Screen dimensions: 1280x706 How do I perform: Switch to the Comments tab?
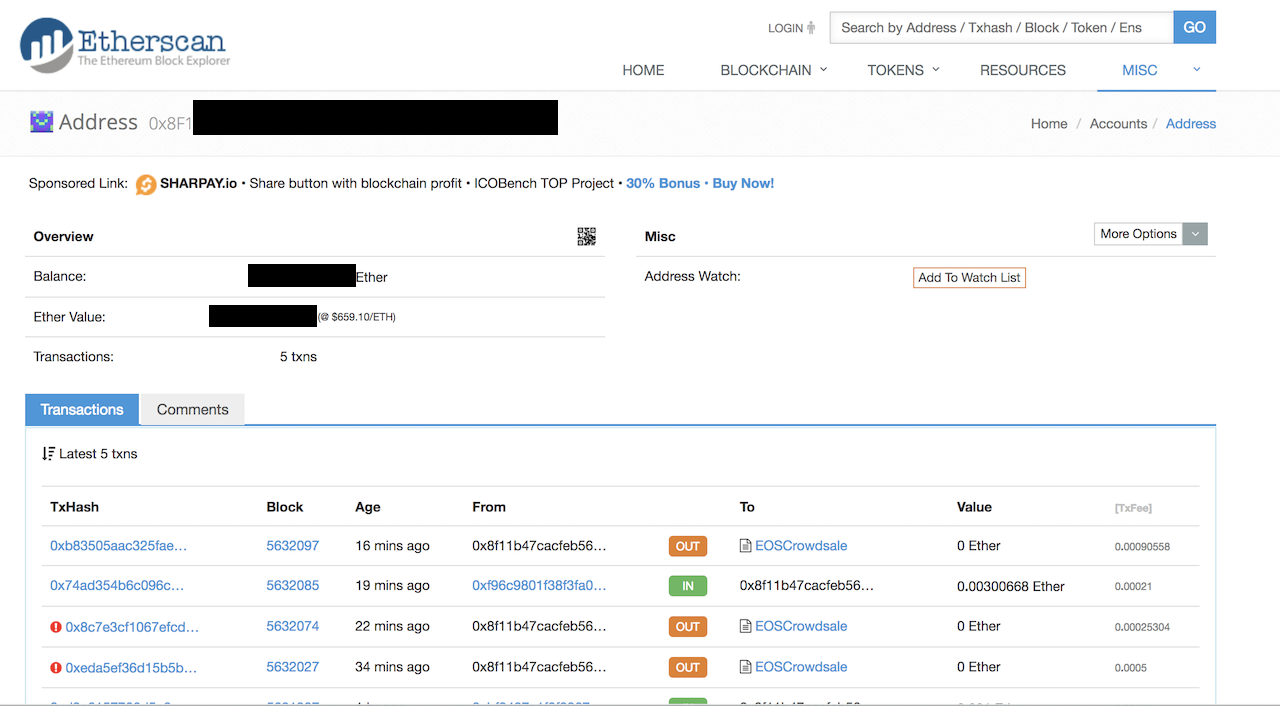[192, 410]
